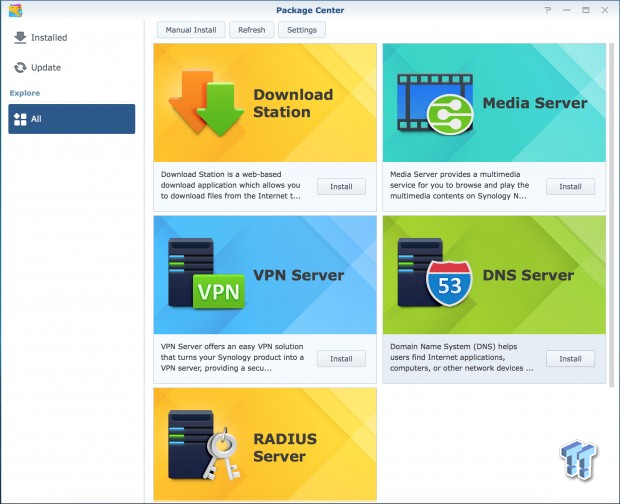Image resolution: width=620 pixels, height=504 pixels.
Task: Open the DNS Server banner
Action: click(x=494, y=275)
